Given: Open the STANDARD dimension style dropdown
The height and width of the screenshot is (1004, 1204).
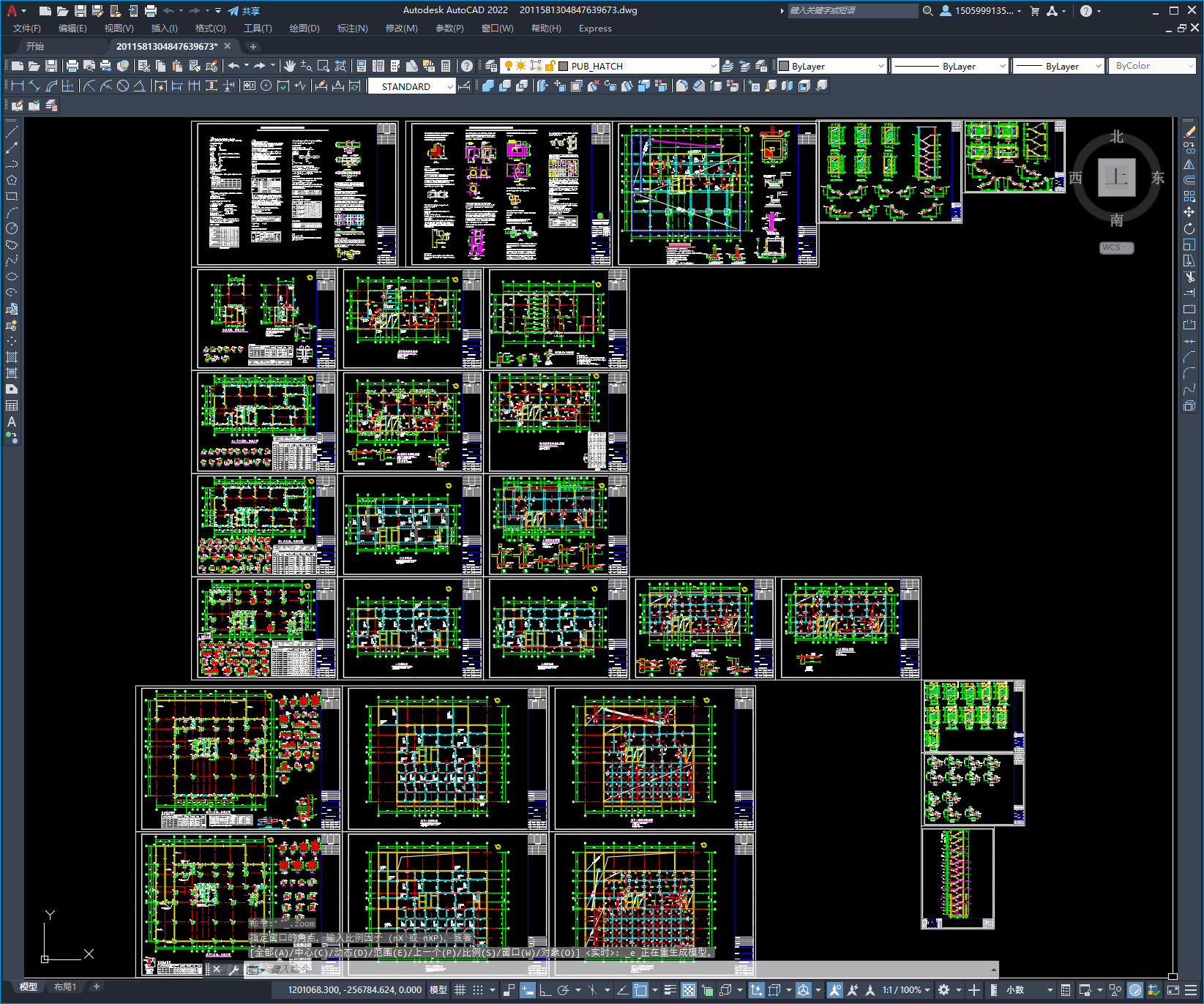Looking at the screenshot, I should pyautogui.click(x=411, y=86).
